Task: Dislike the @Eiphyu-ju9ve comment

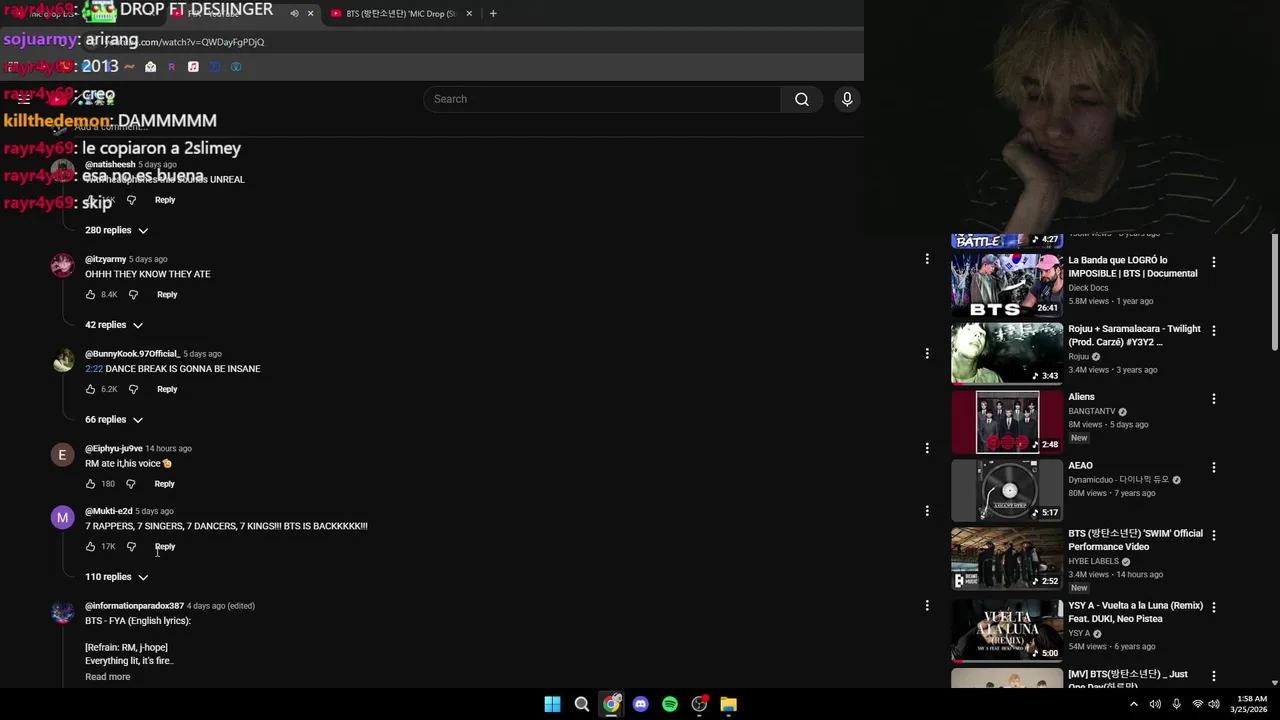Action: [130, 484]
